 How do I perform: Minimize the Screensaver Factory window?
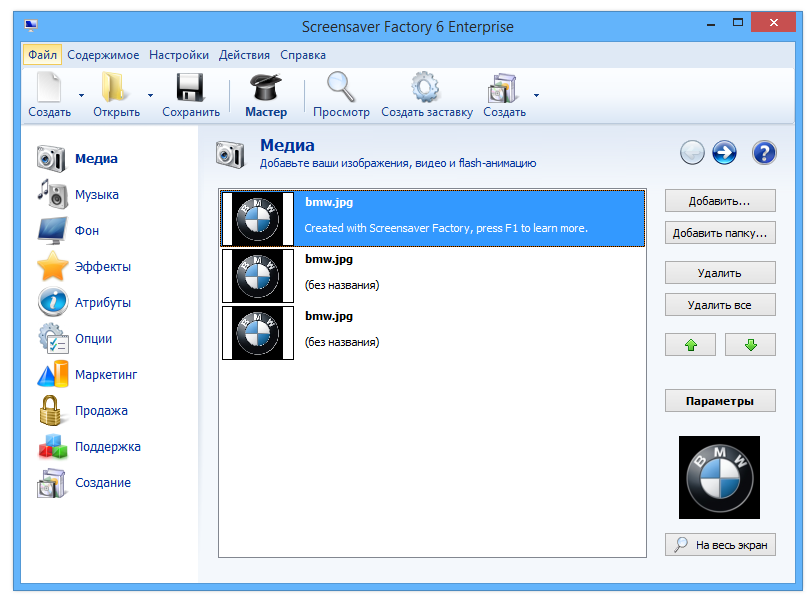point(711,24)
